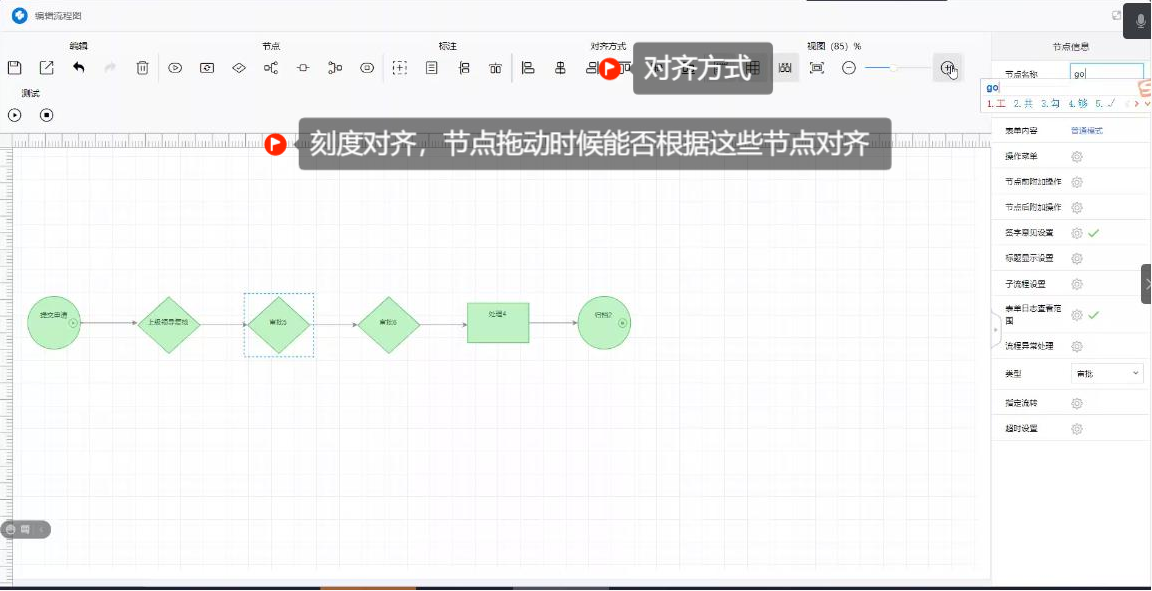Click the undo icon in 编辑 section
Viewport: 1152px width, 591px height.
click(79, 67)
